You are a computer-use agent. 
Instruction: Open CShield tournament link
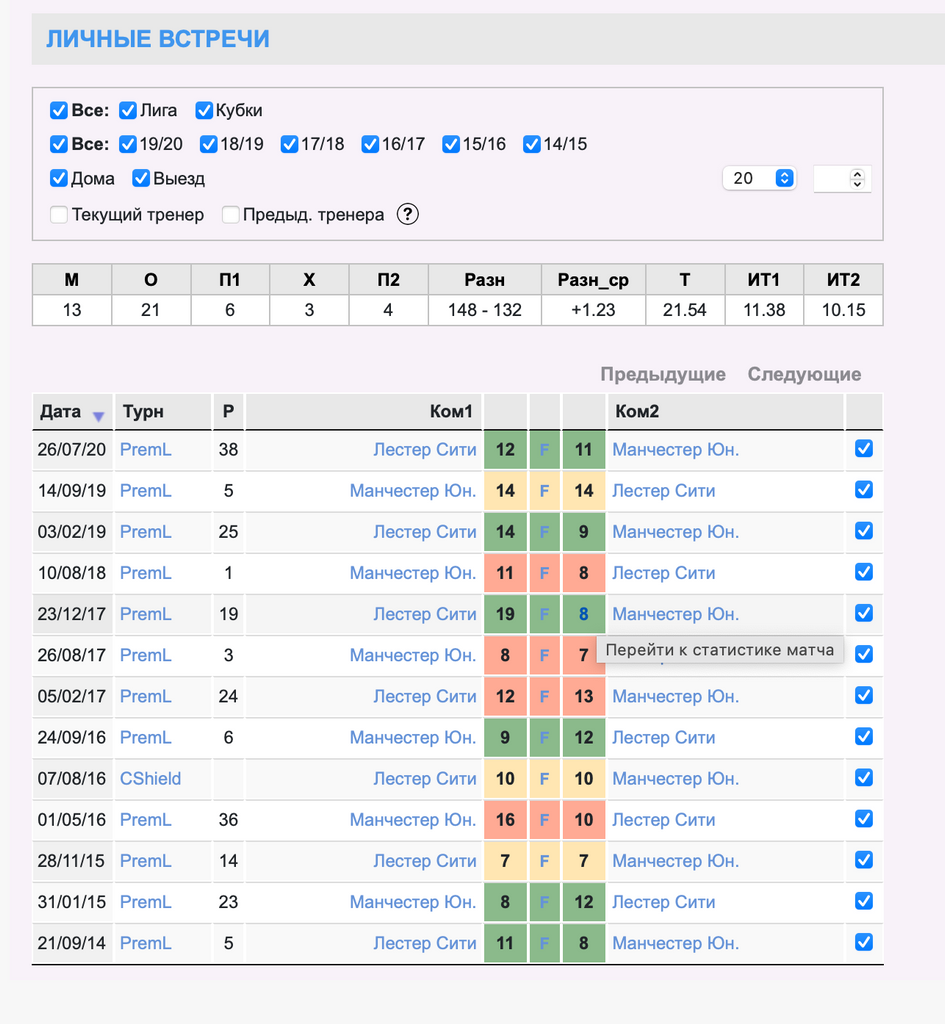pos(150,779)
